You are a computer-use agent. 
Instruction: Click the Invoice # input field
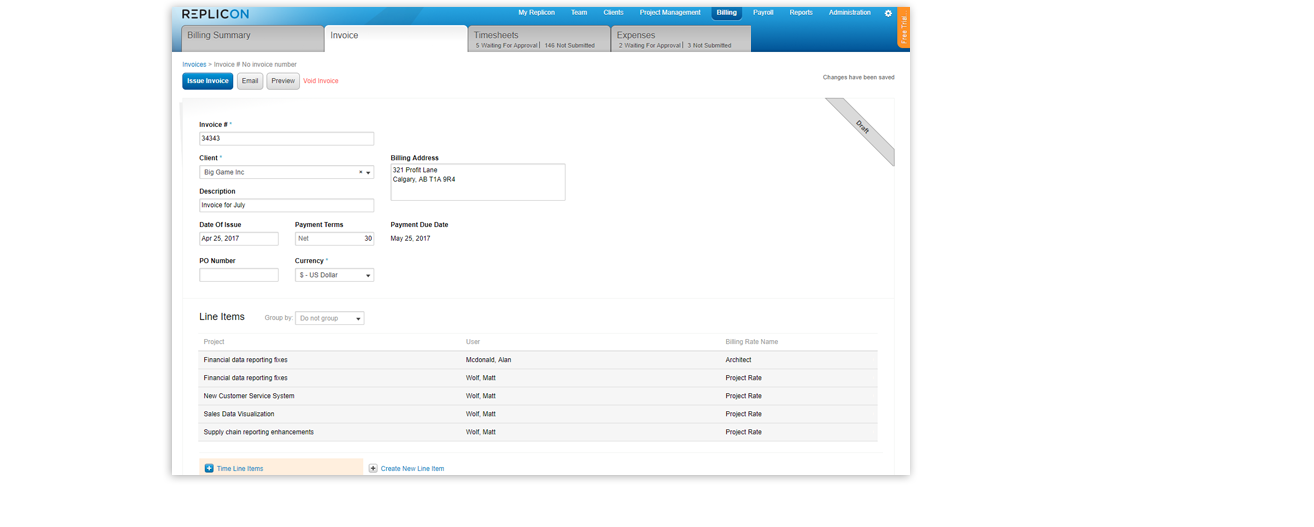286,139
